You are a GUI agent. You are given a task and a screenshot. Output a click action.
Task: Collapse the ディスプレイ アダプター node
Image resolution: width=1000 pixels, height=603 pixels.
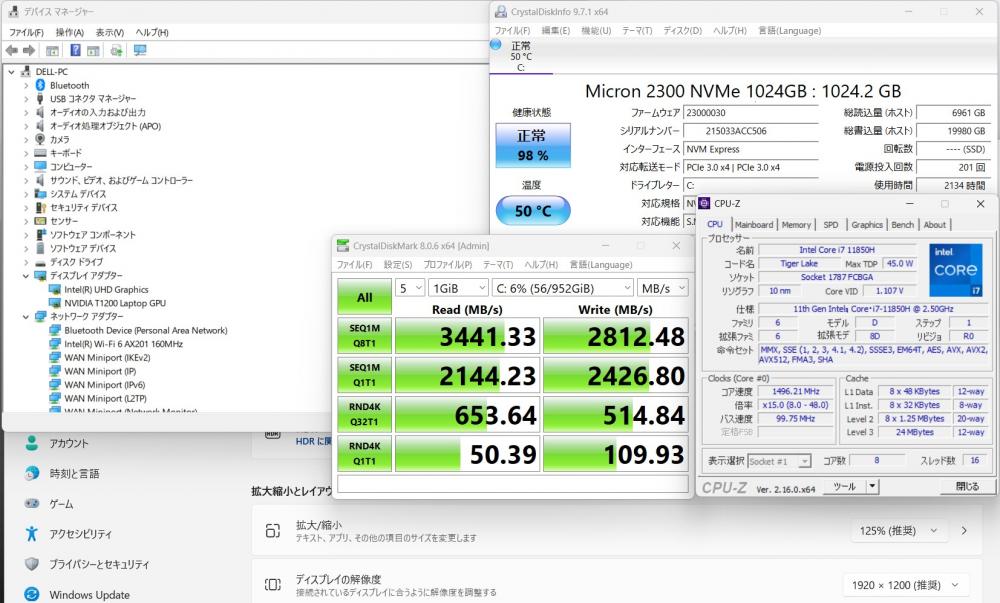(x=26, y=276)
